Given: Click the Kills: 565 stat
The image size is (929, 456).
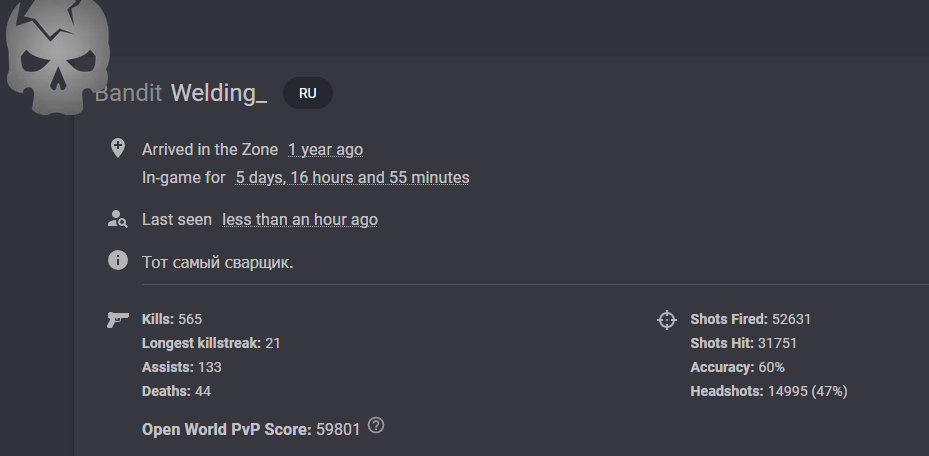Looking at the screenshot, I should (172, 319).
